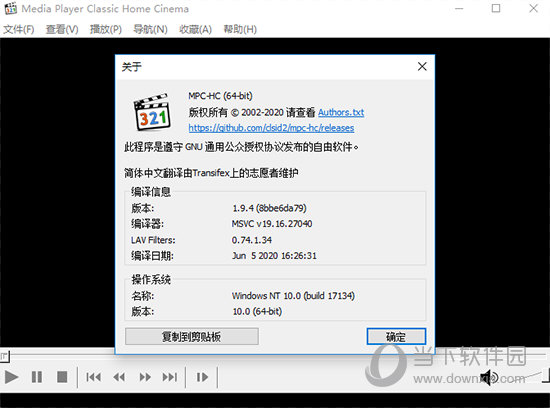
Task: Open the 导航(N) menu
Action: coord(150,29)
